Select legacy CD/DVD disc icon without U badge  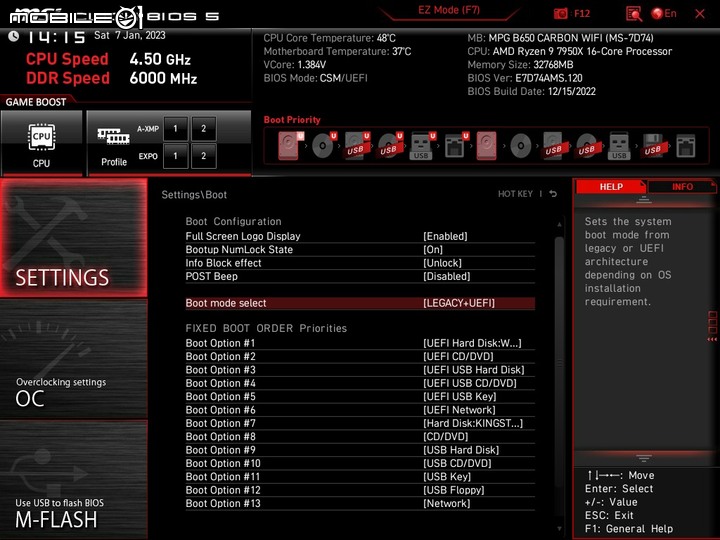point(521,146)
